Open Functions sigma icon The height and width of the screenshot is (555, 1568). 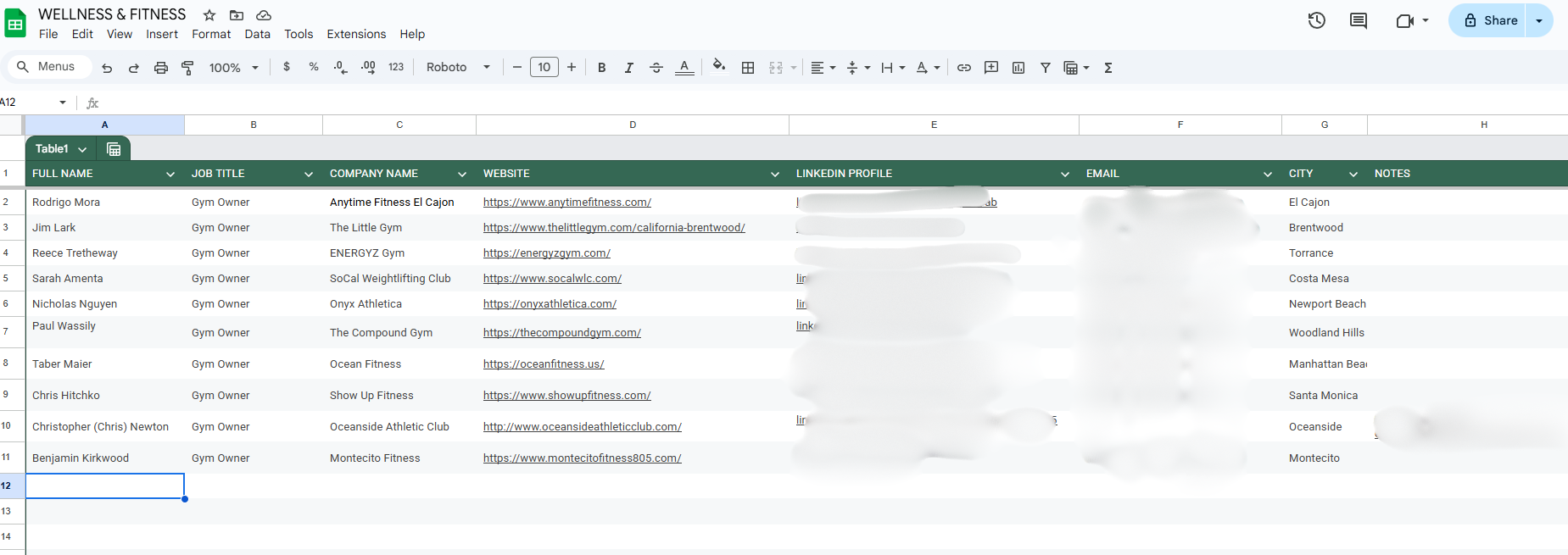coord(1108,68)
